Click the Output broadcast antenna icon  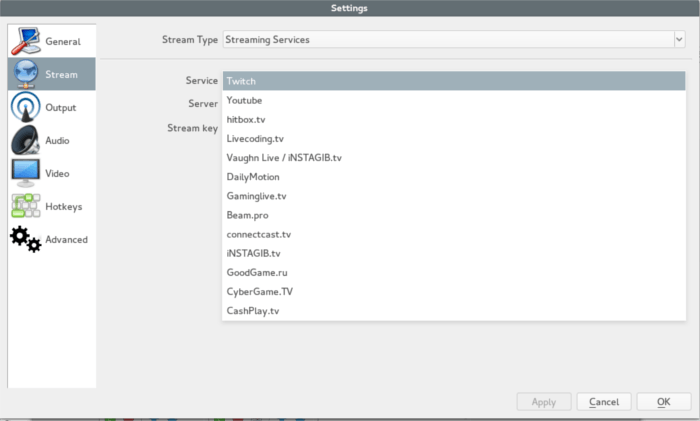coord(25,107)
